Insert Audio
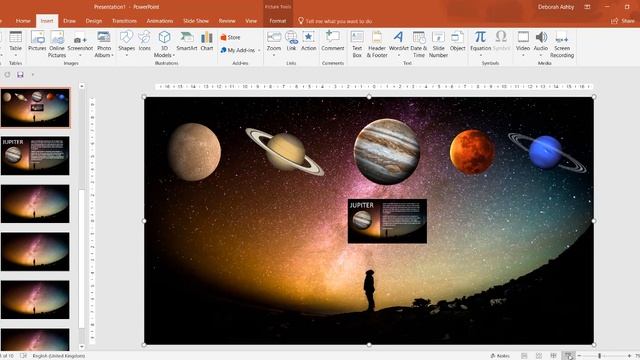 coord(541,42)
